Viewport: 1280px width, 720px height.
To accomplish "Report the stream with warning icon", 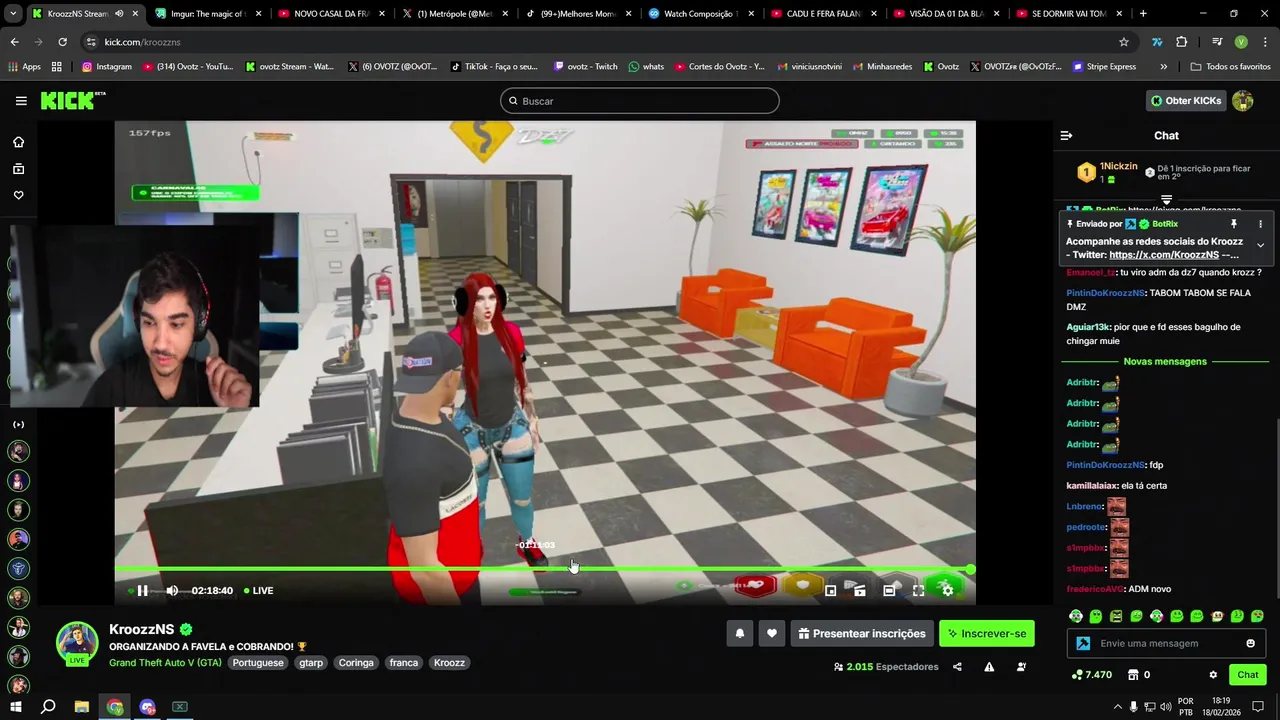I will 989,667.
